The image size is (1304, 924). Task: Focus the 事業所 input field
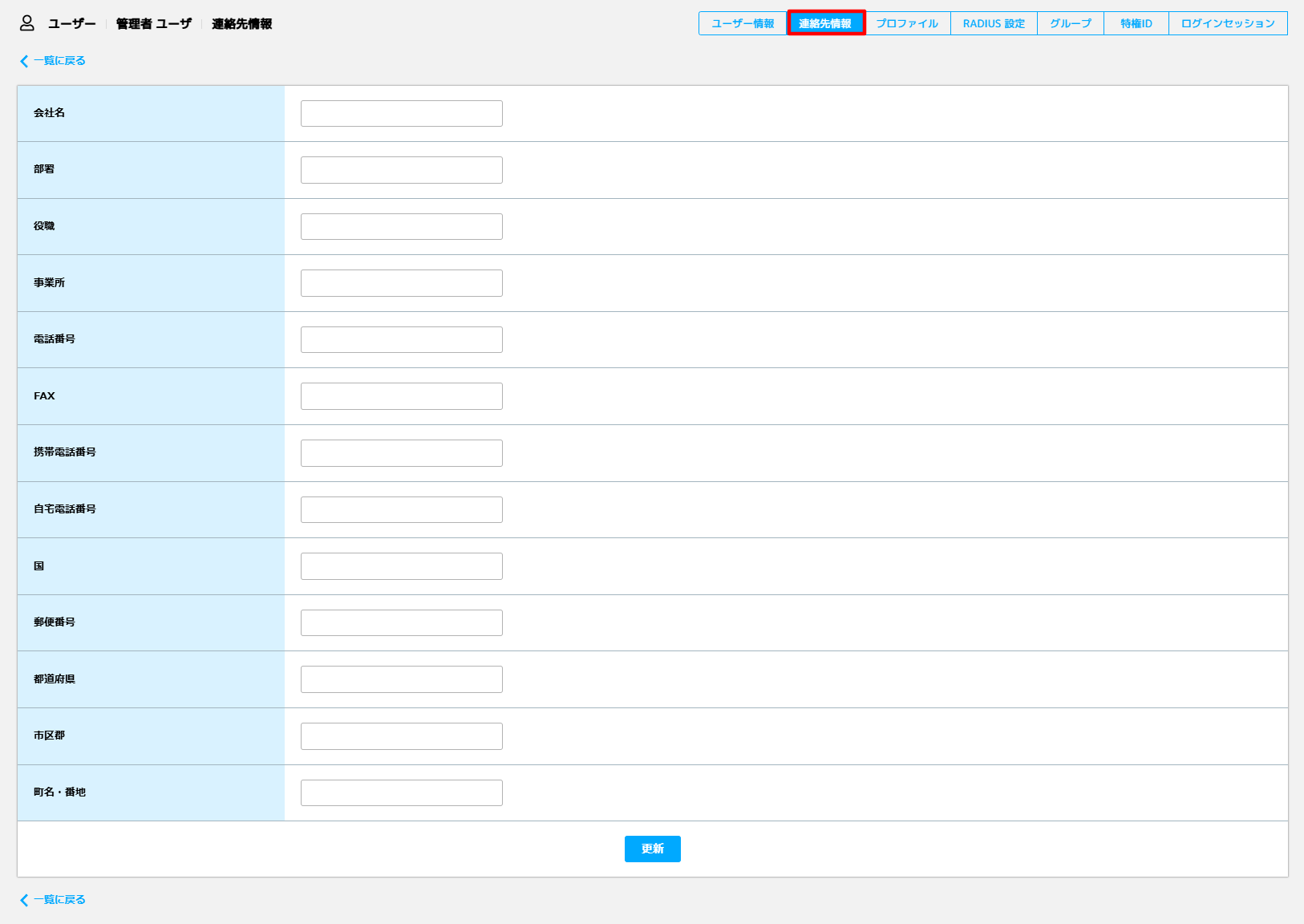click(402, 283)
